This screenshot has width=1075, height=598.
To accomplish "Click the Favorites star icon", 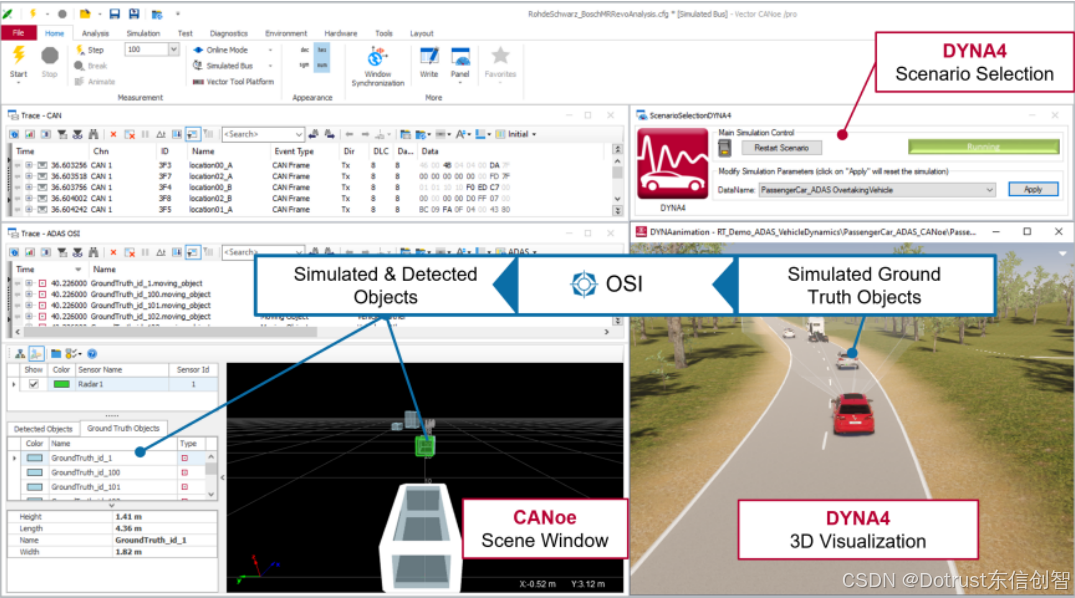I will tap(500, 56).
